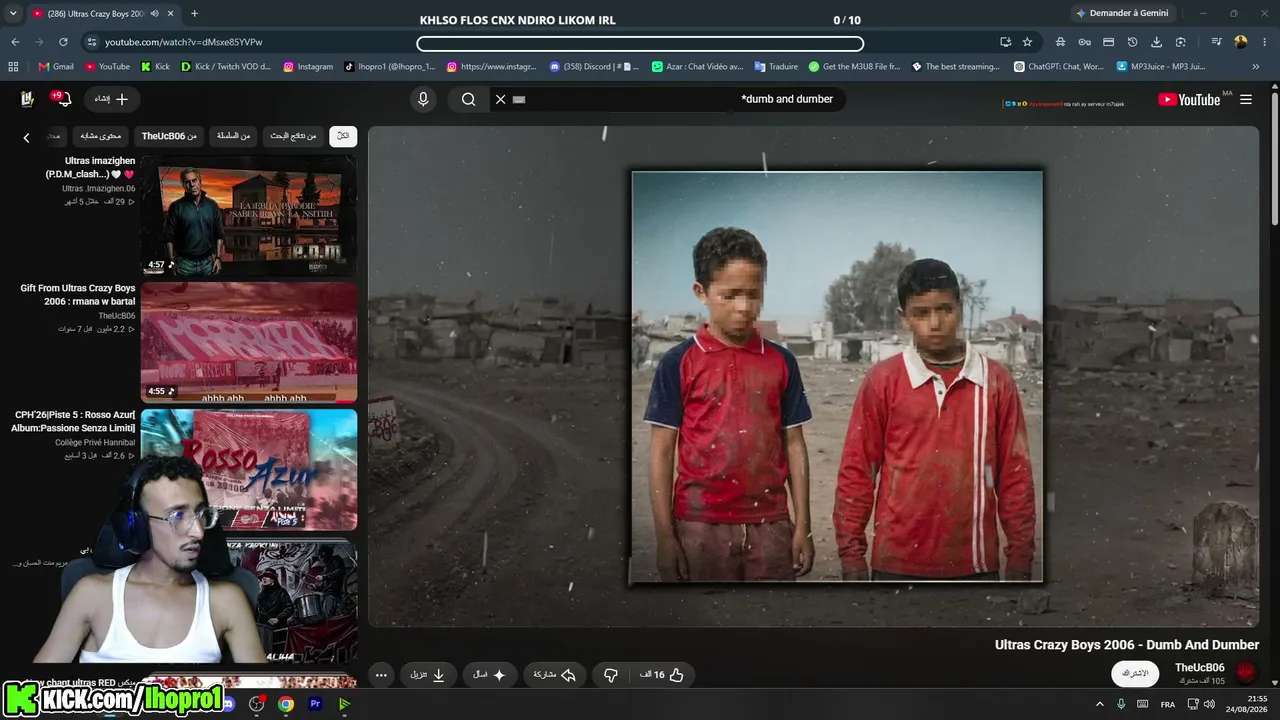Select the محتوى مشابه chip
This screenshot has height=720, width=1280.
pos(101,136)
